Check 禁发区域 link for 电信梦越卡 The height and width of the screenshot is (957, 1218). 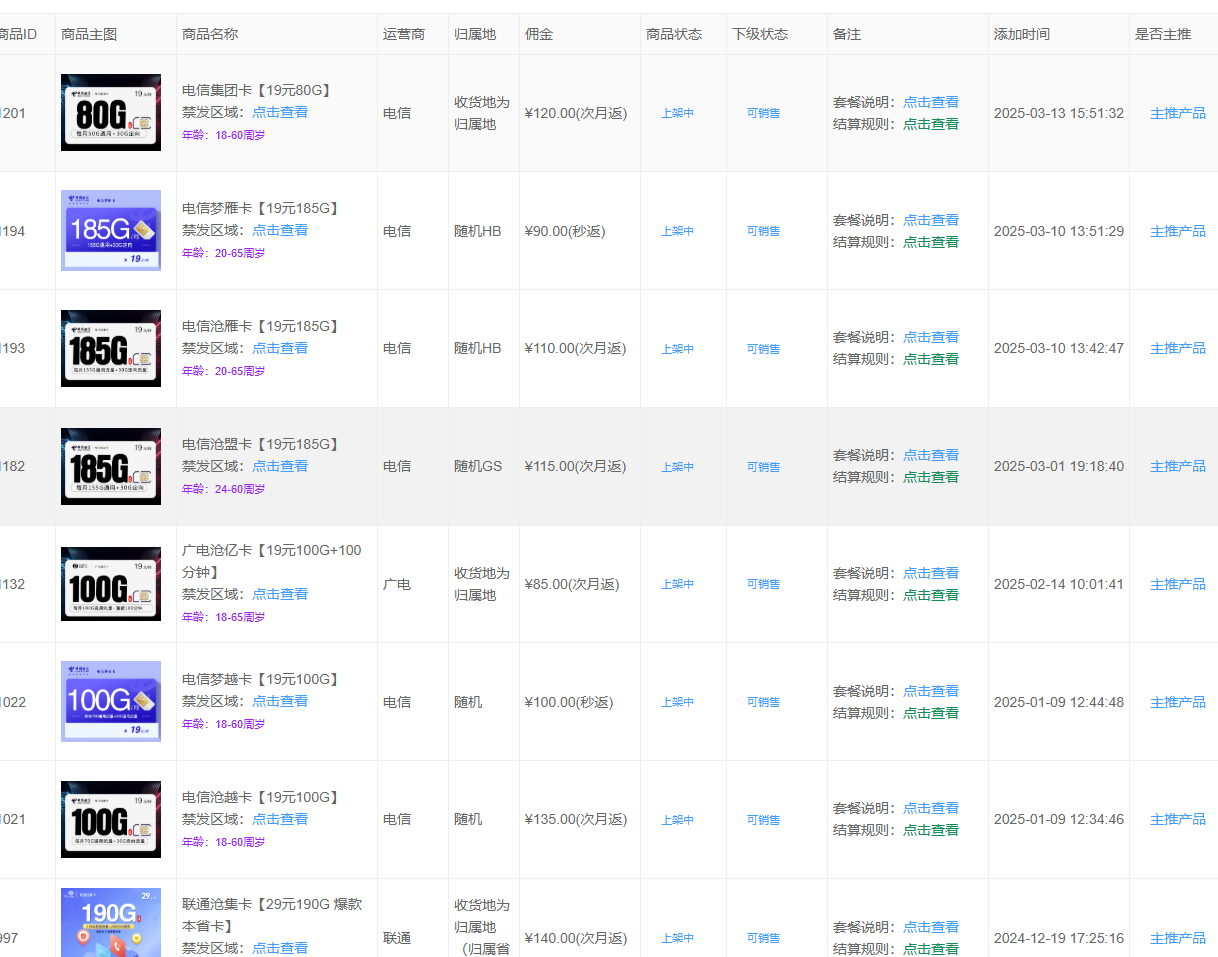[x=280, y=701]
